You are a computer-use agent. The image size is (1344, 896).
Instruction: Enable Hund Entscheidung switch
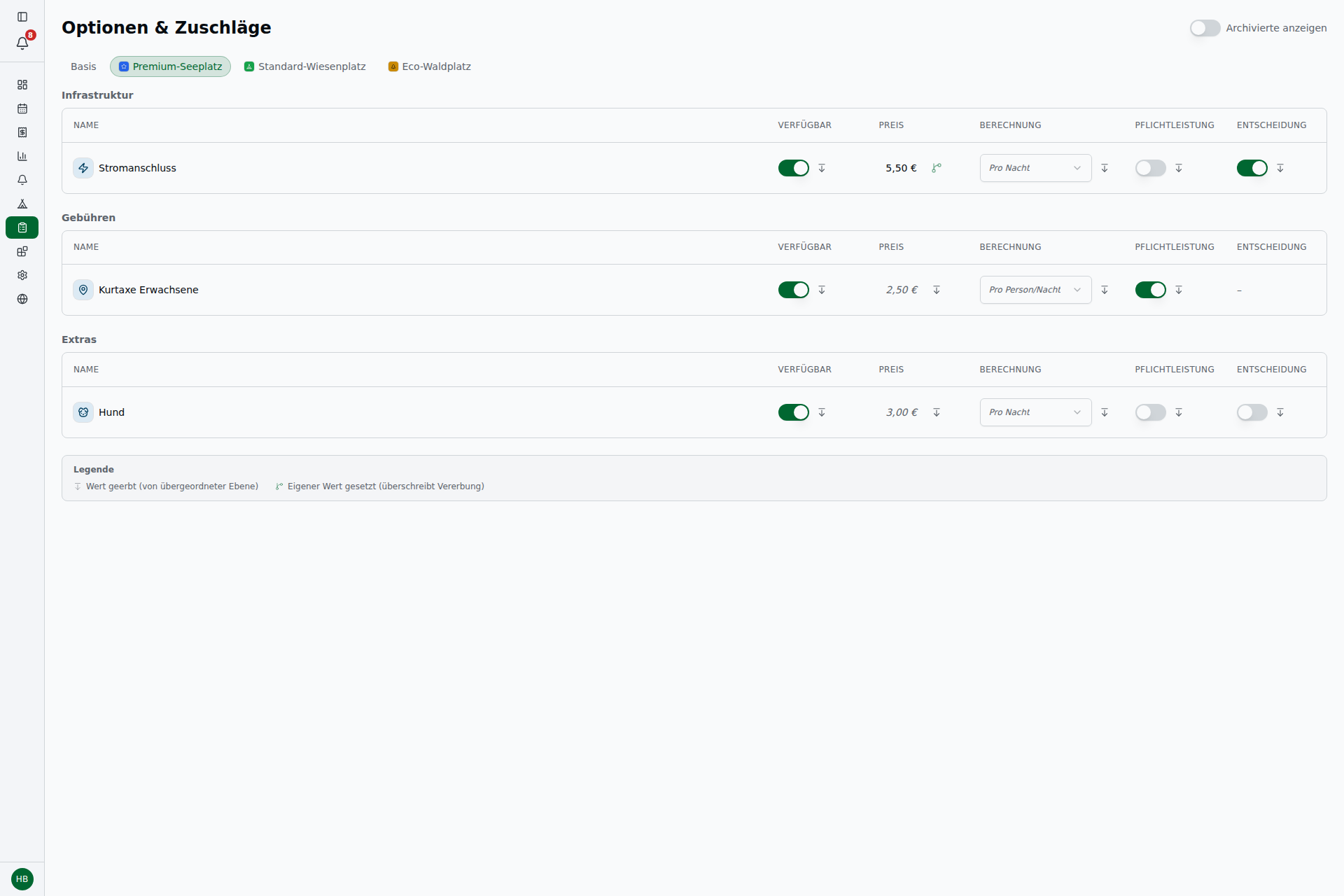point(1252,412)
